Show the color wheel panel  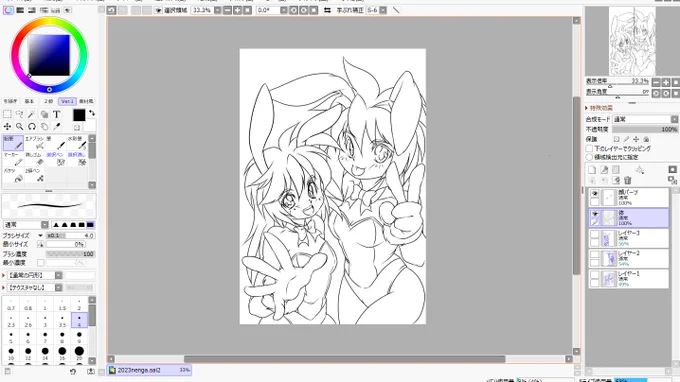click(x=8, y=10)
